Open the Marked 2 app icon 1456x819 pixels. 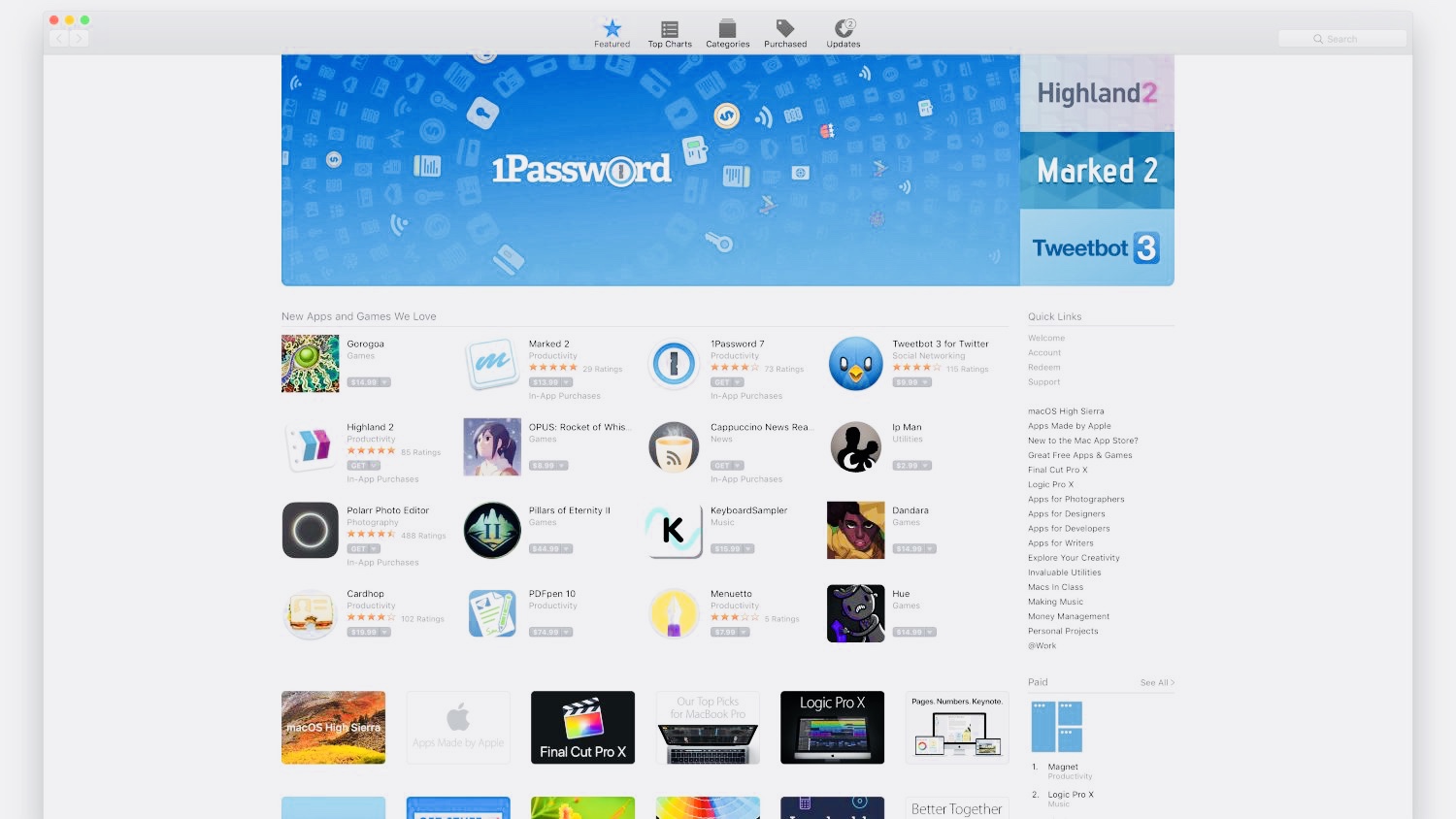(x=492, y=364)
